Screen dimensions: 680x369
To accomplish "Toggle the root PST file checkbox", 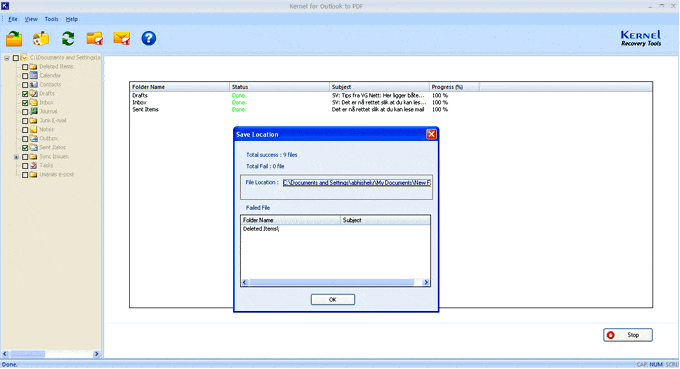I will [16, 58].
